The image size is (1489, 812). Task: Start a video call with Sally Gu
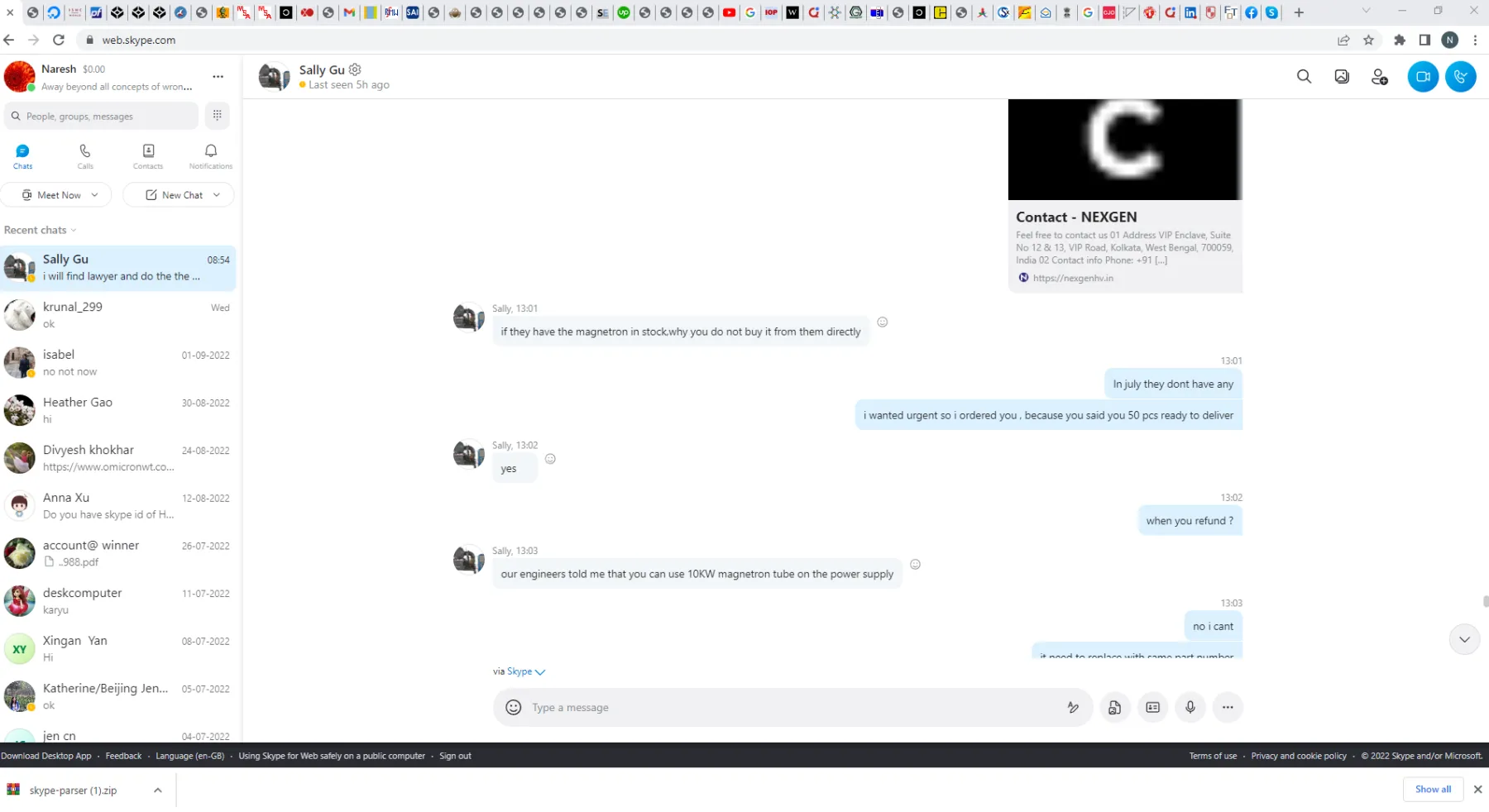click(x=1423, y=77)
